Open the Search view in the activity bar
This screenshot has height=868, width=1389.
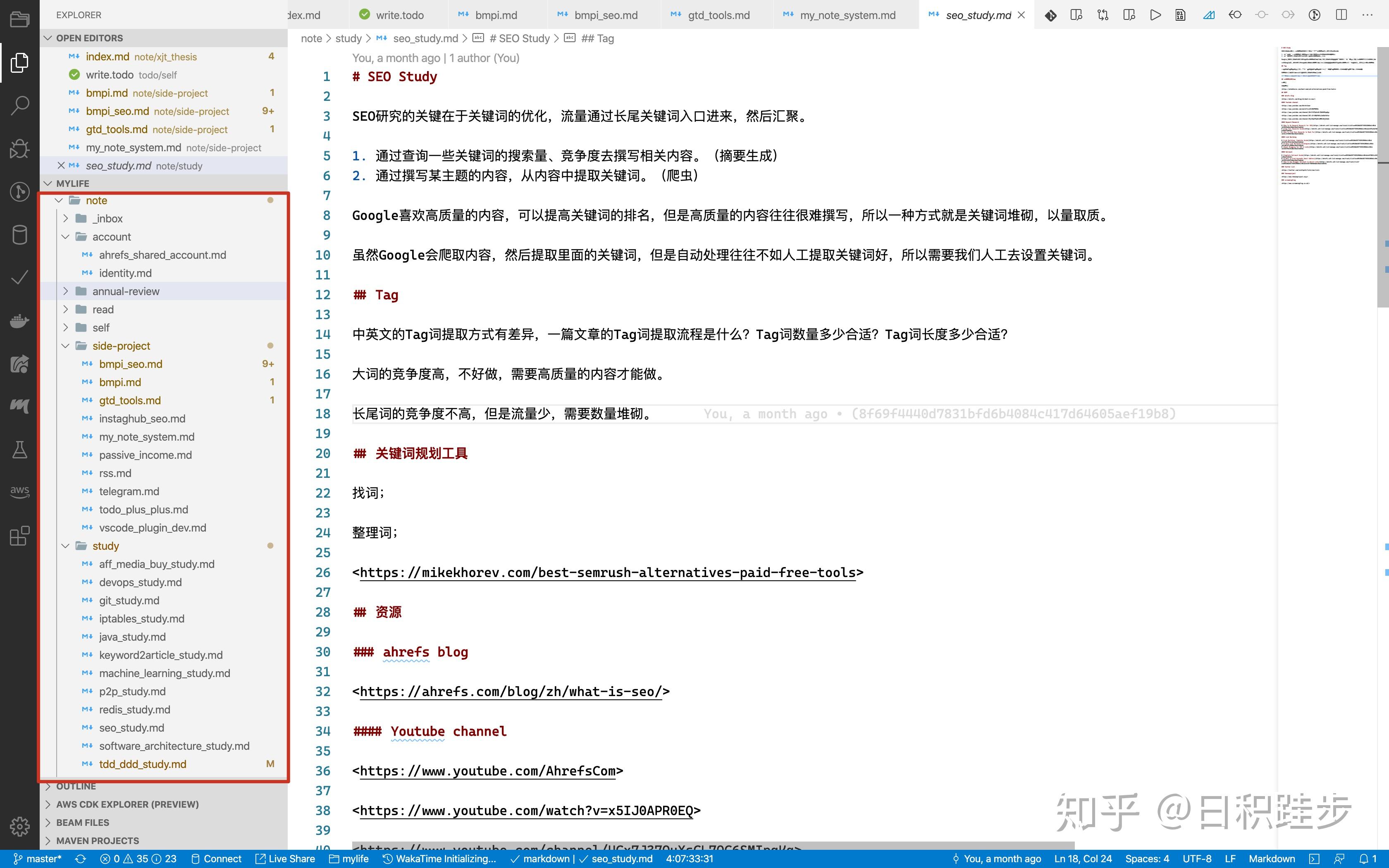[x=19, y=106]
